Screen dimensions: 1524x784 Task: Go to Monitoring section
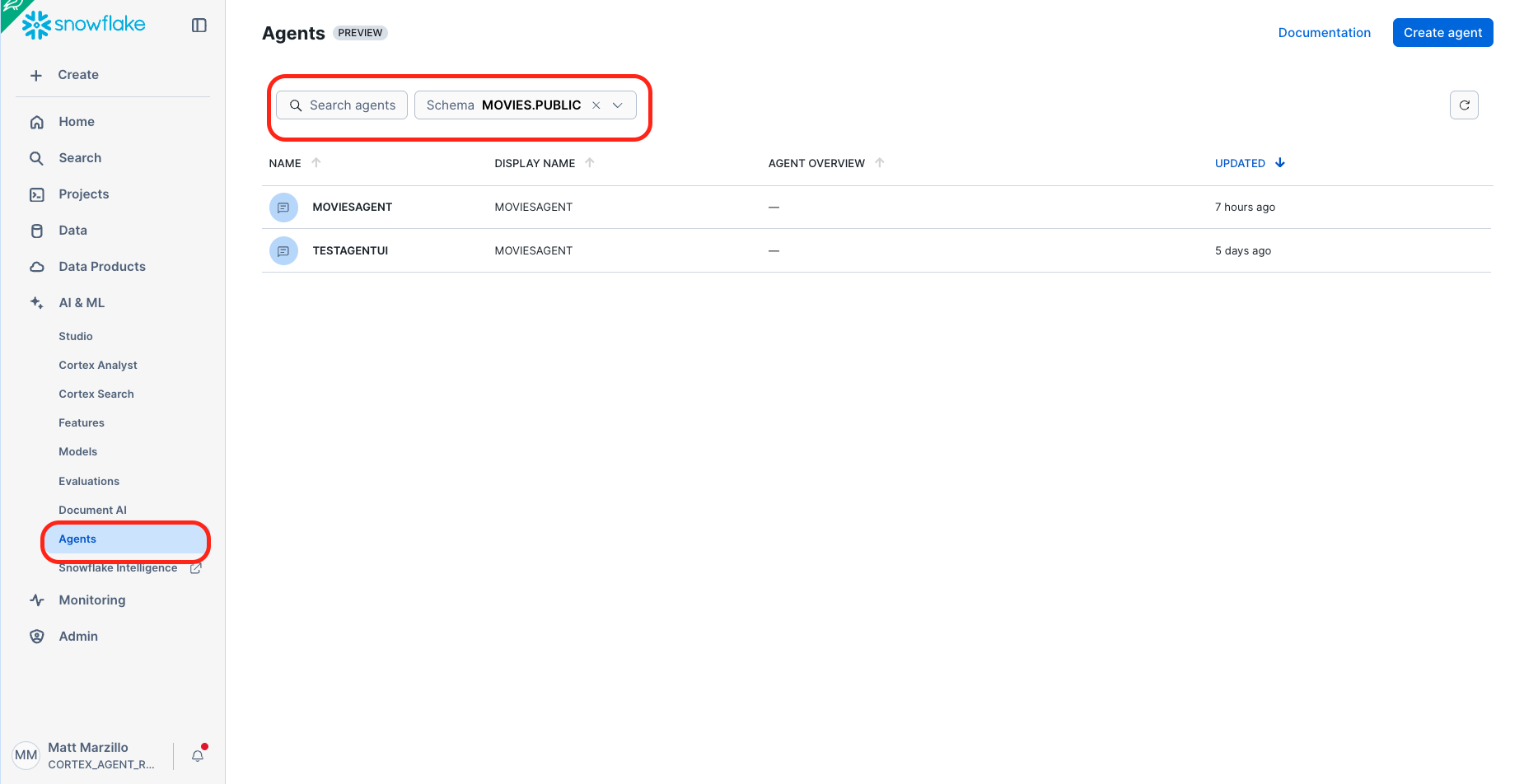coord(92,600)
